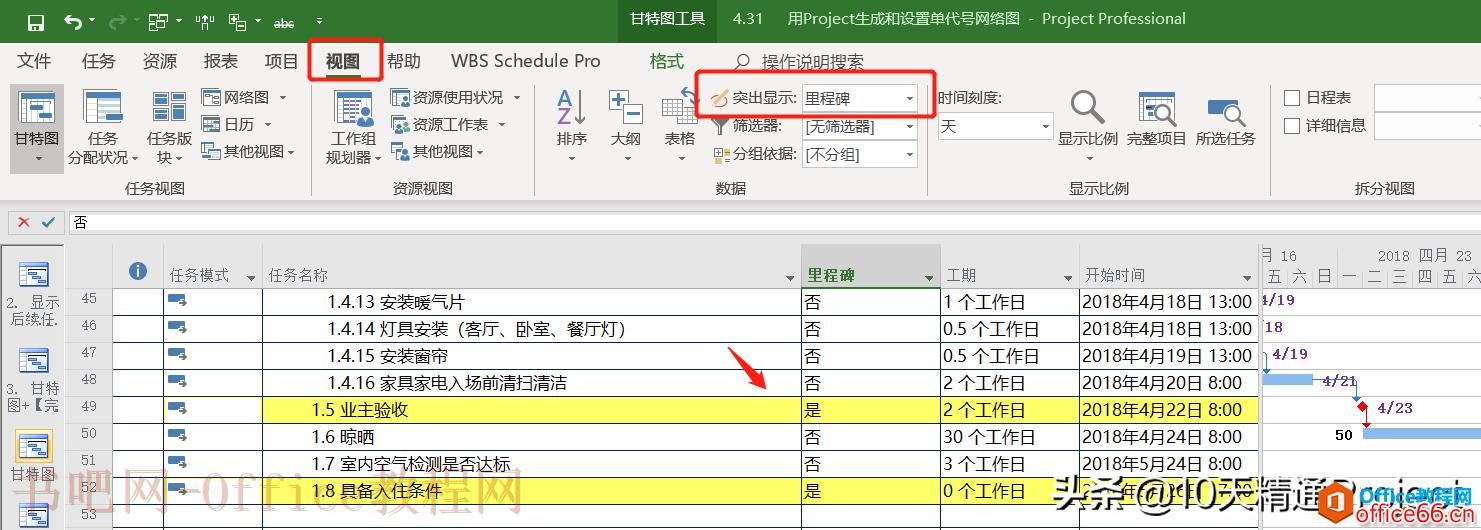Screen dimensions: 1481x530
Task: Switch to the 任务 tab
Action: (98, 61)
